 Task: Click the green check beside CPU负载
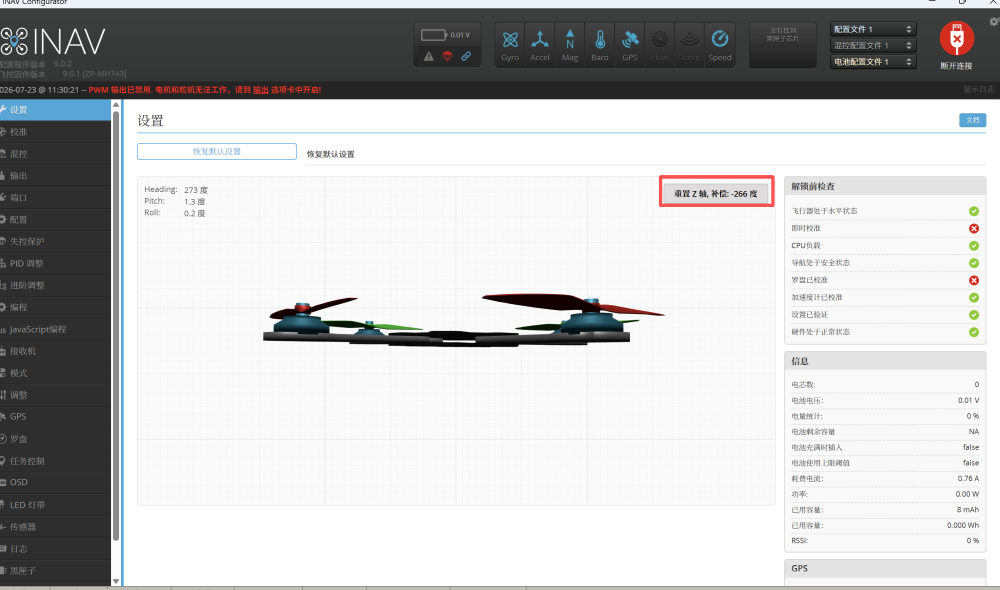974,246
